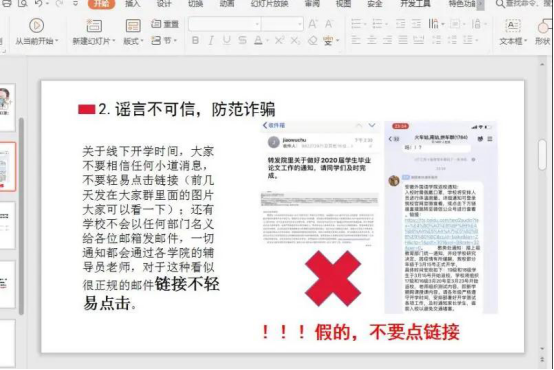Apply font color with the A icon
Viewport: 554px width, 370px height.
click(258, 40)
